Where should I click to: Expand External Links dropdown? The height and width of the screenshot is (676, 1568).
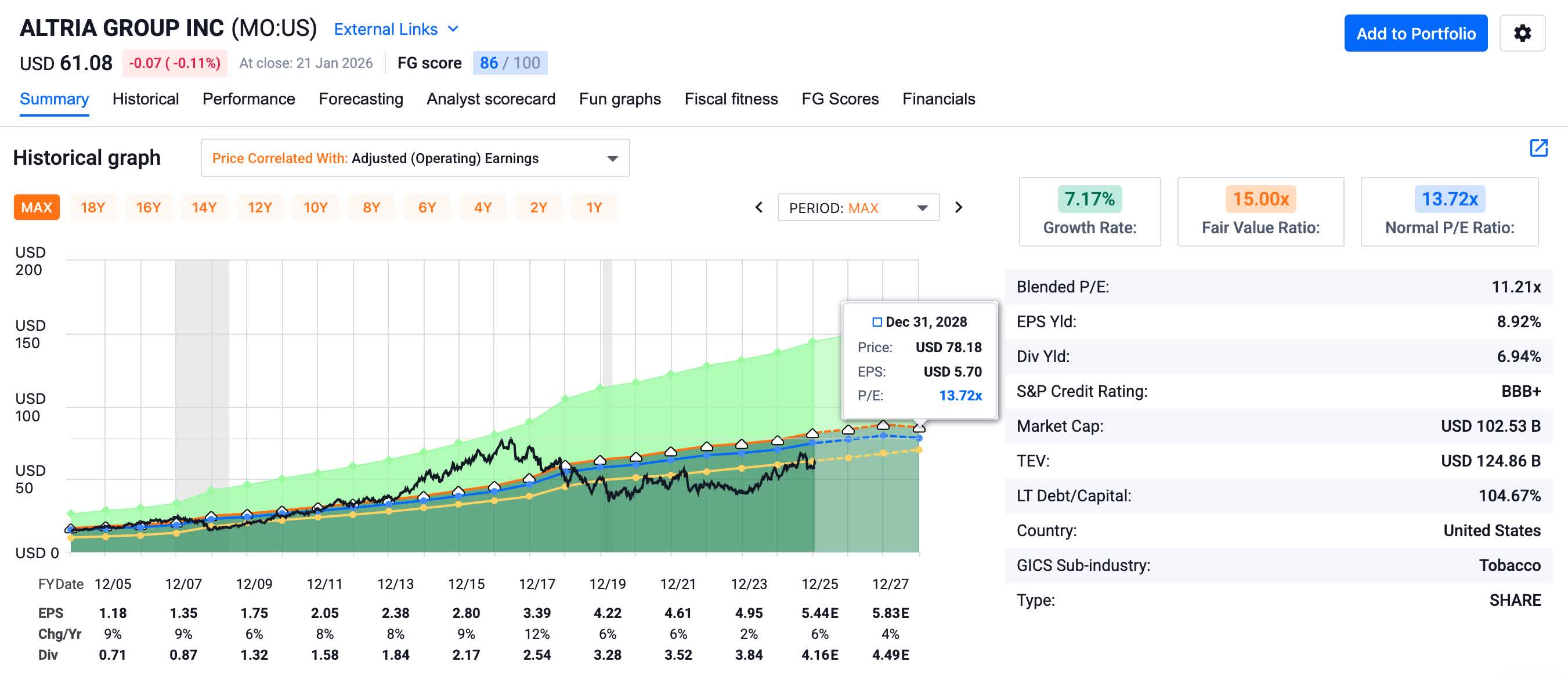click(x=396, y=29)
